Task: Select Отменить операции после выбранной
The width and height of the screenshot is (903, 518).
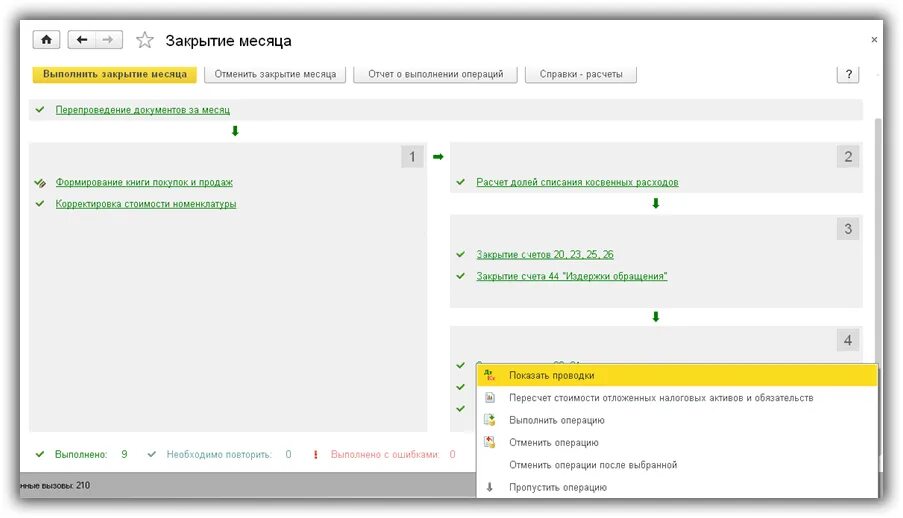Action: [x=677, y=465]
